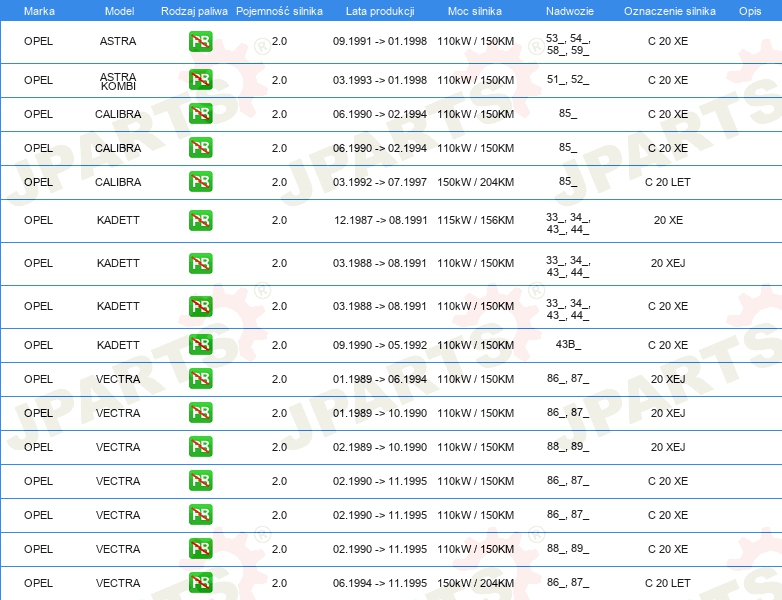
Task: Click the 2.0 capacity in the KADETT 43B_ row
Action: [279, 345]
